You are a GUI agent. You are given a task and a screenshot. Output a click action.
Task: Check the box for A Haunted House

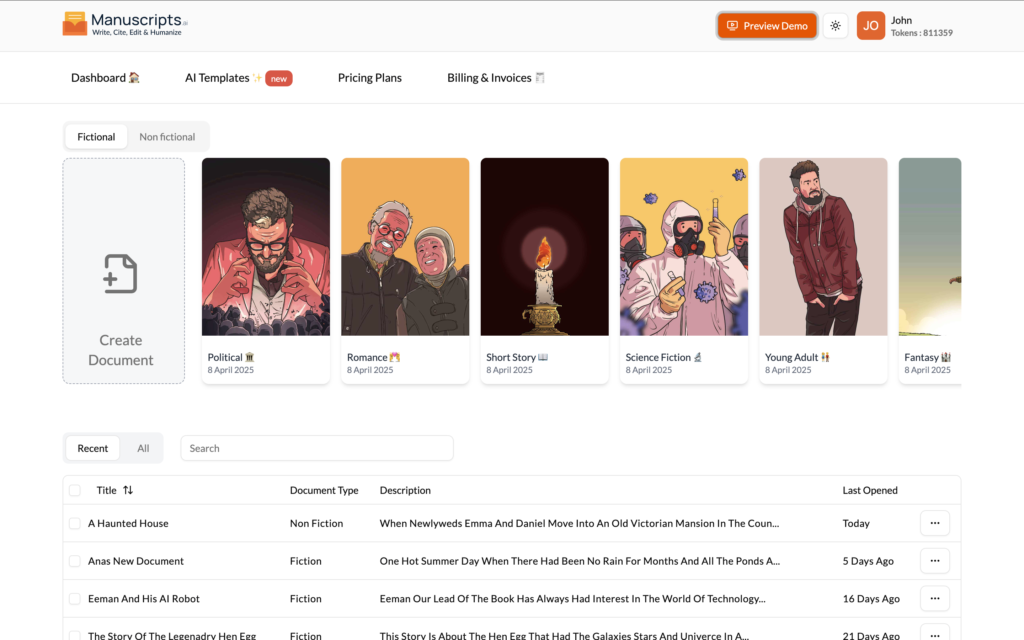coord(75,524)
